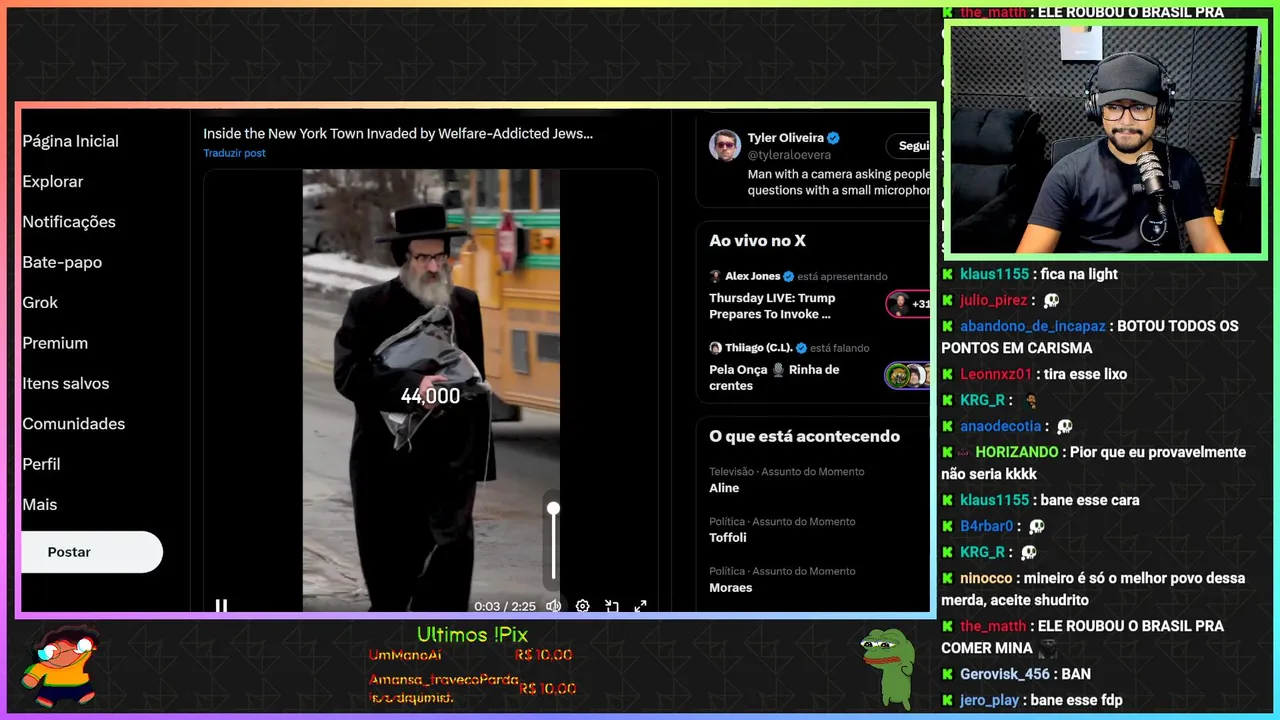Click the speaker avatars beside Pela Onça
The height and width of the screenshot is (720, 1280).
coord(908,376)
